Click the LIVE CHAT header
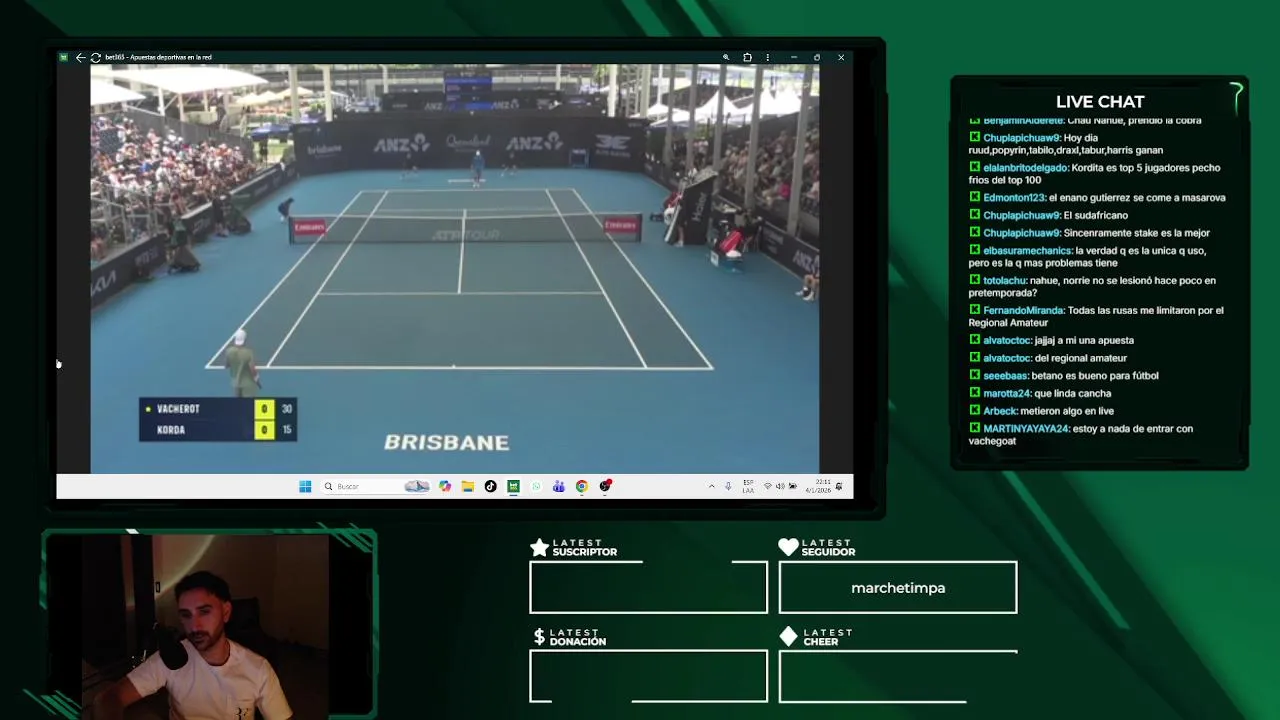 (1100, 102)
